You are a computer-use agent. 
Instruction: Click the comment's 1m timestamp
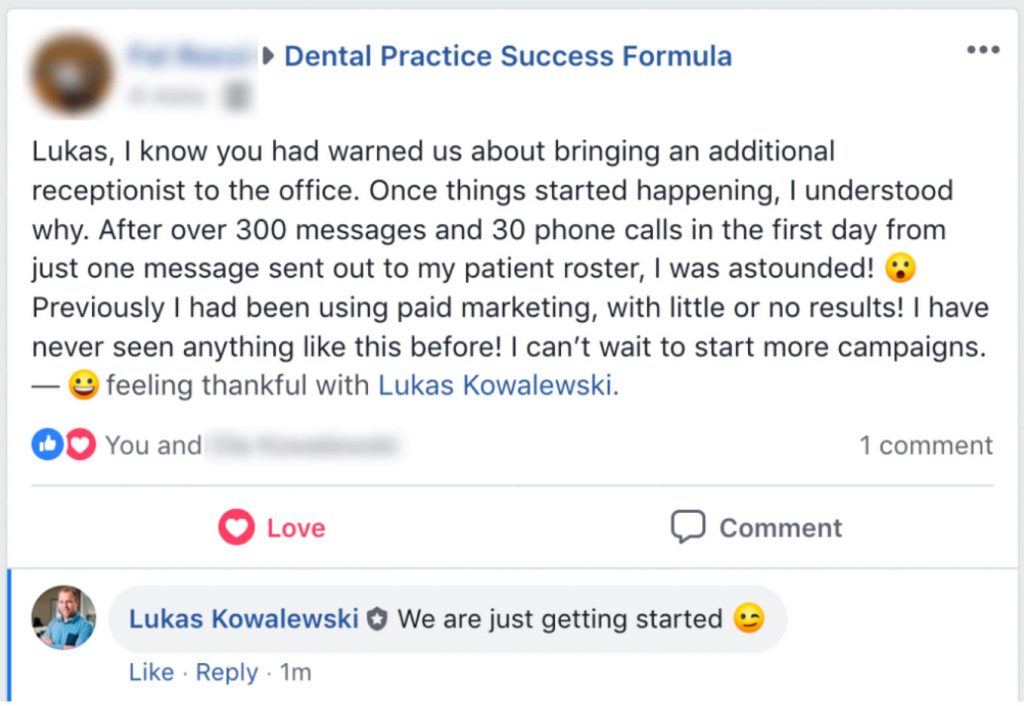pos(296,673)
